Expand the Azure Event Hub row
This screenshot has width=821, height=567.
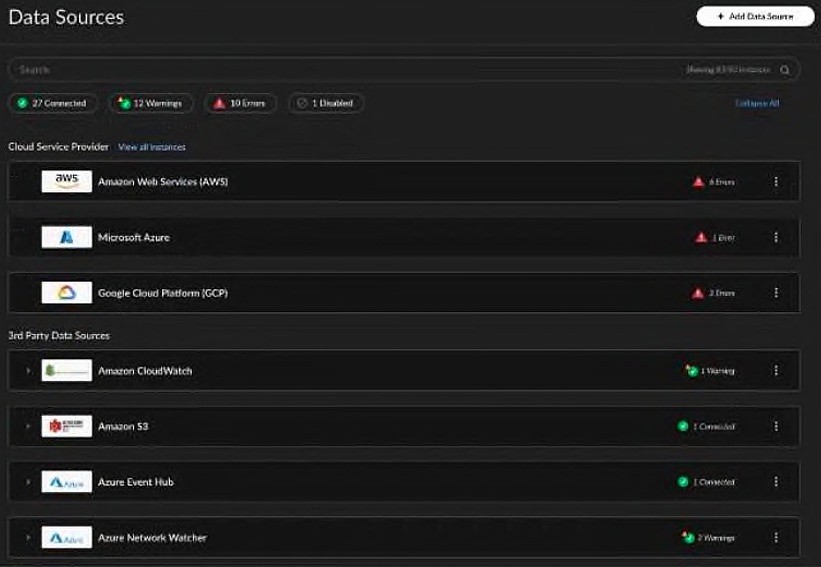(x=28, y=482)
